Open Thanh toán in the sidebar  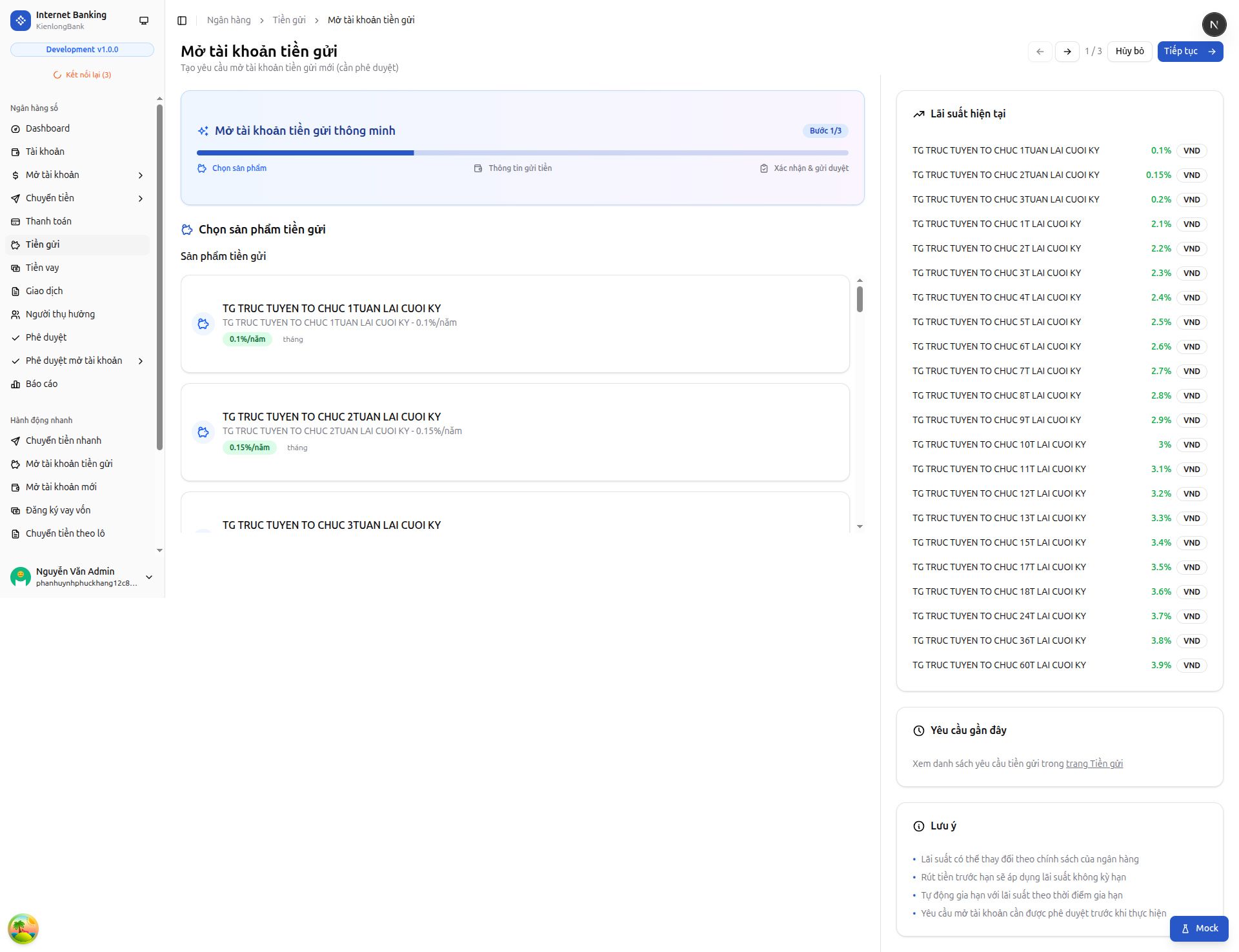point(77,222)
